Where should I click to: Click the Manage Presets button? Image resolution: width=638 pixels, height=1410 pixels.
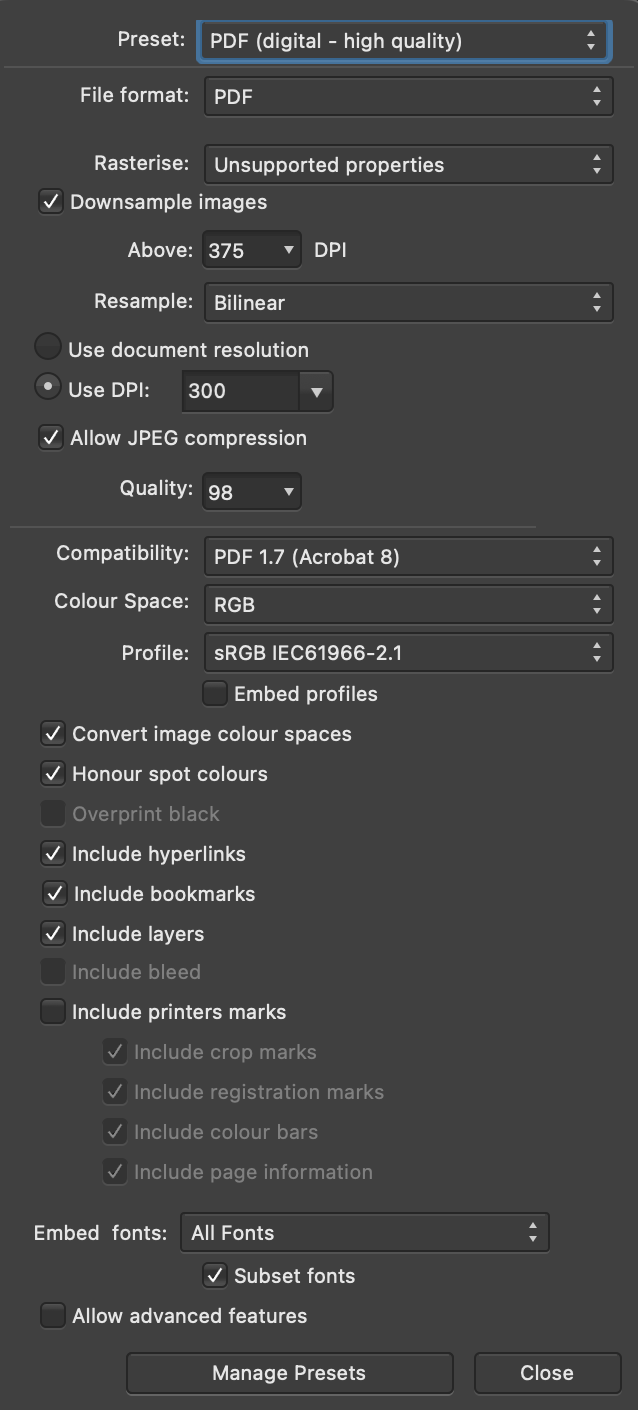(289, 1373)
